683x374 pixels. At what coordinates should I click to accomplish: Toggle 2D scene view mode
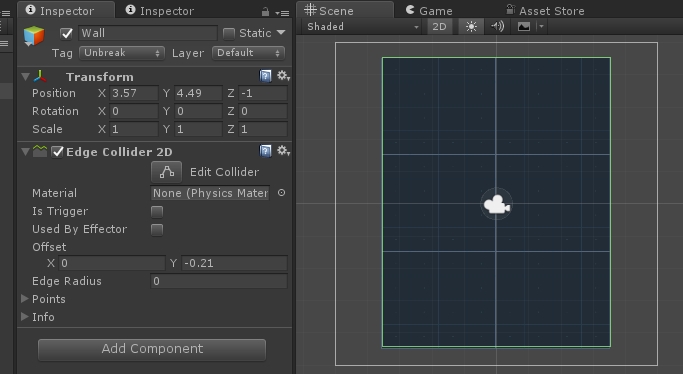(x=439, y=27)
